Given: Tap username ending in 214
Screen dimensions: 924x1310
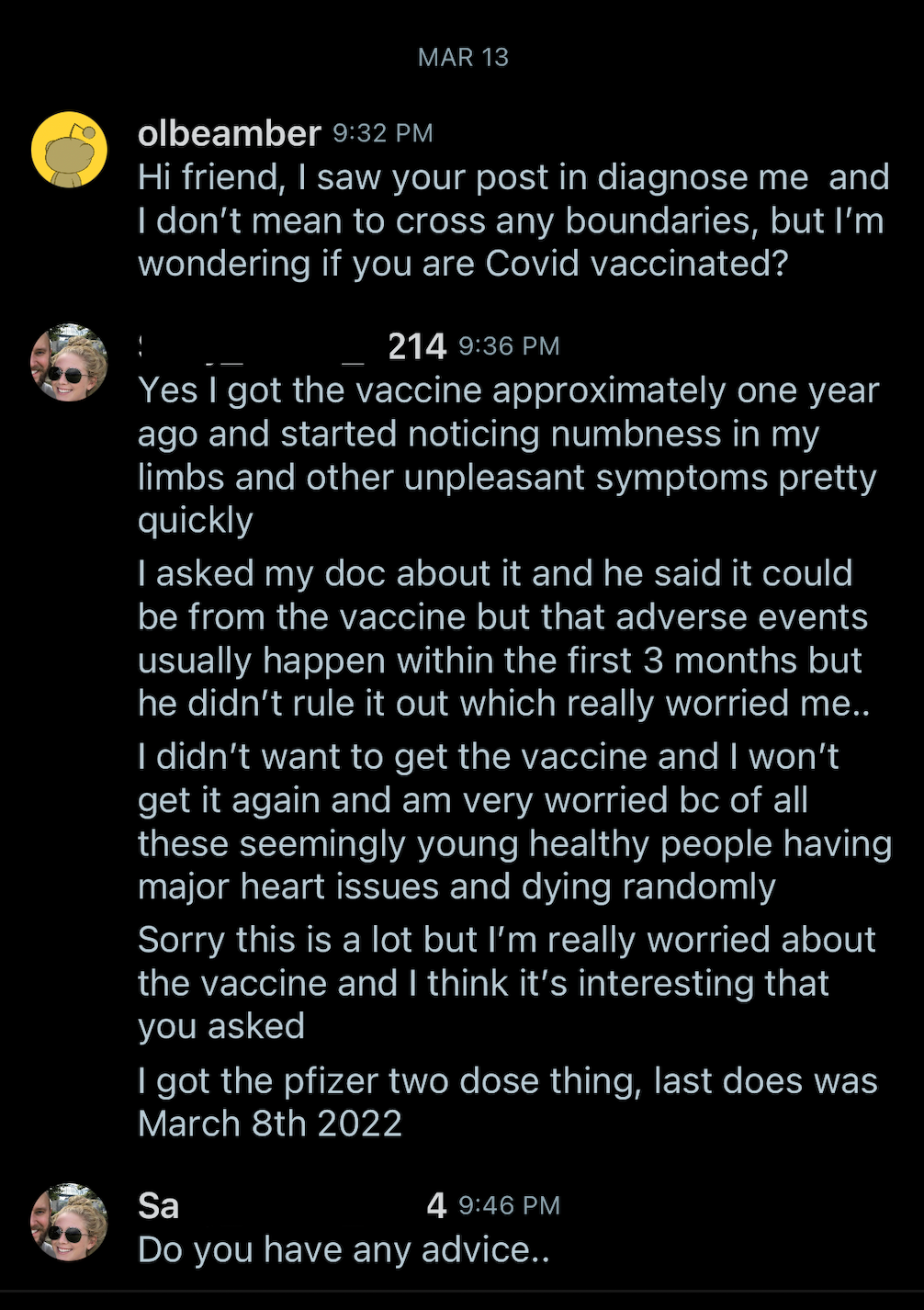Looking at the screenshot, I should 292,346.
